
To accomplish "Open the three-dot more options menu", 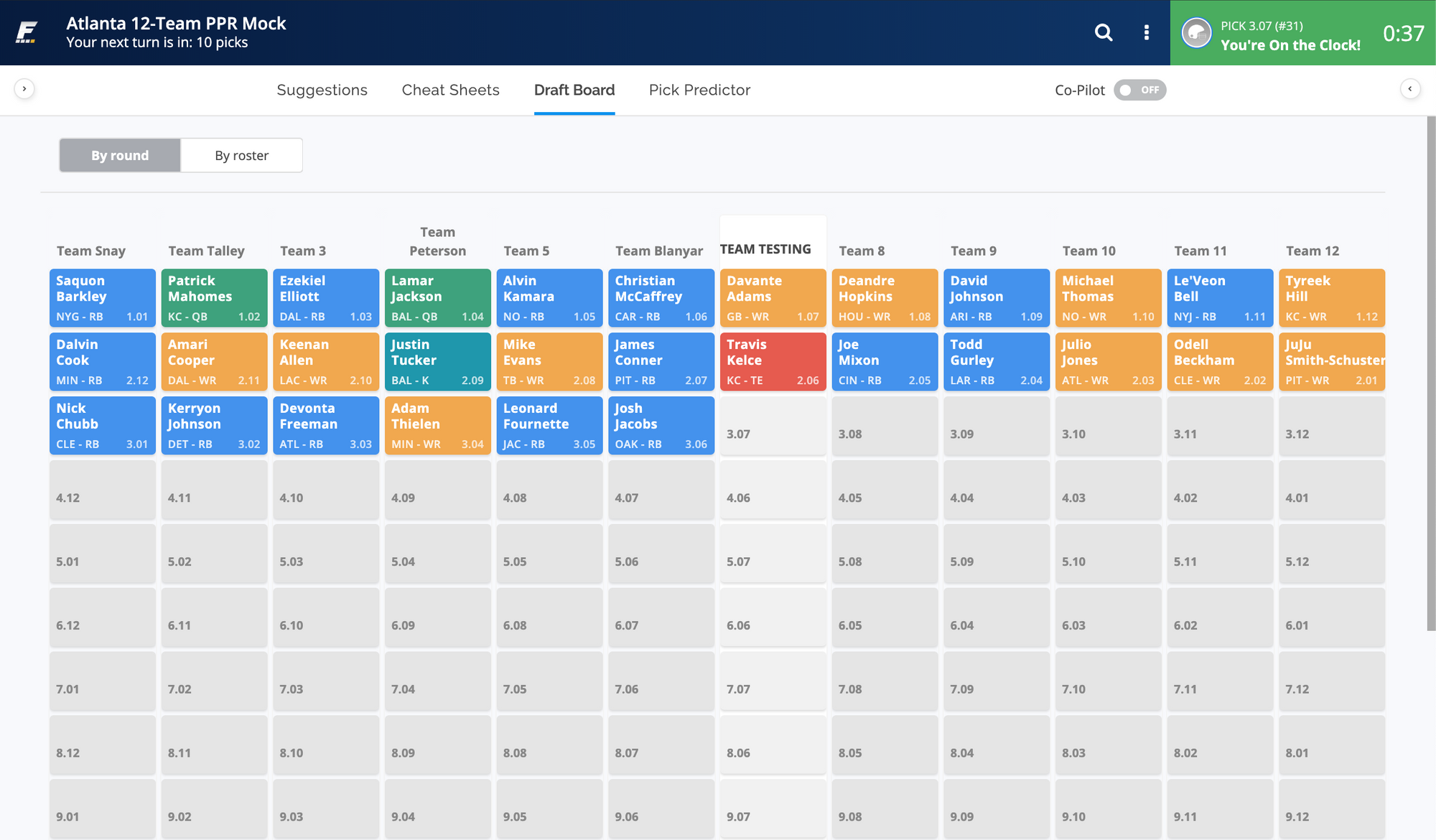I will [1146, 32].
